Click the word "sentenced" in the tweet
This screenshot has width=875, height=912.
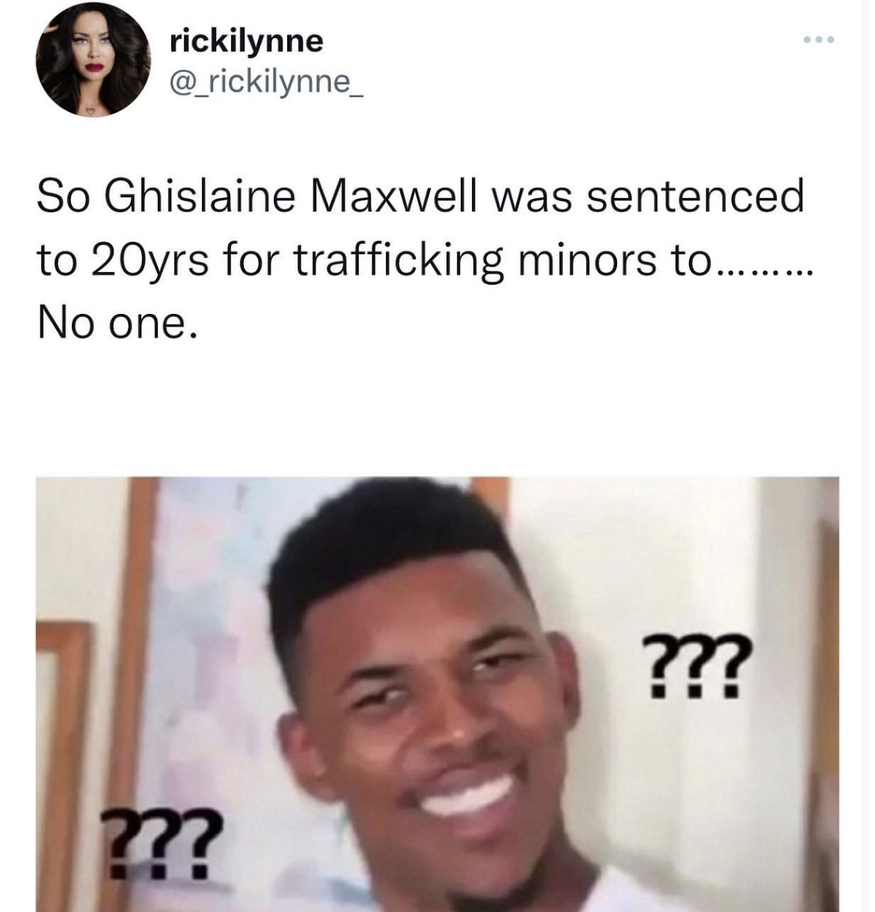pyautogui.click(x=695, y=196)
